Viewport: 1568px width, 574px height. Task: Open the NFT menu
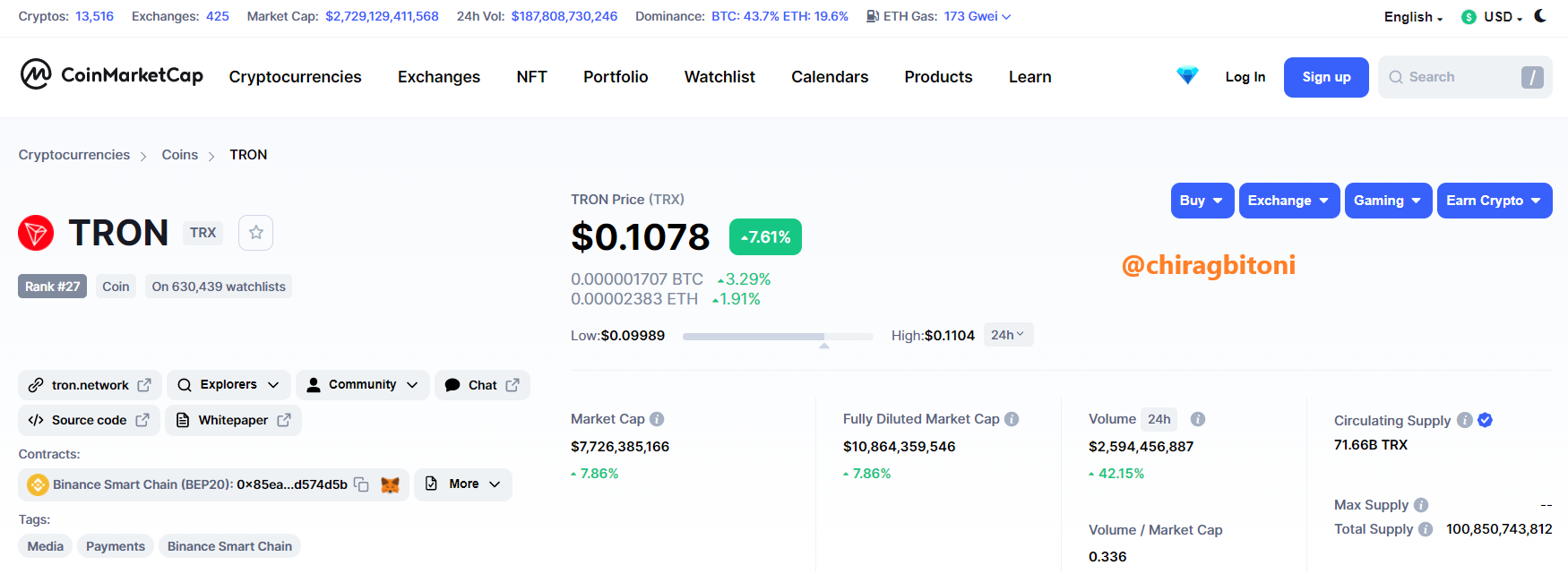click(531, 77)
